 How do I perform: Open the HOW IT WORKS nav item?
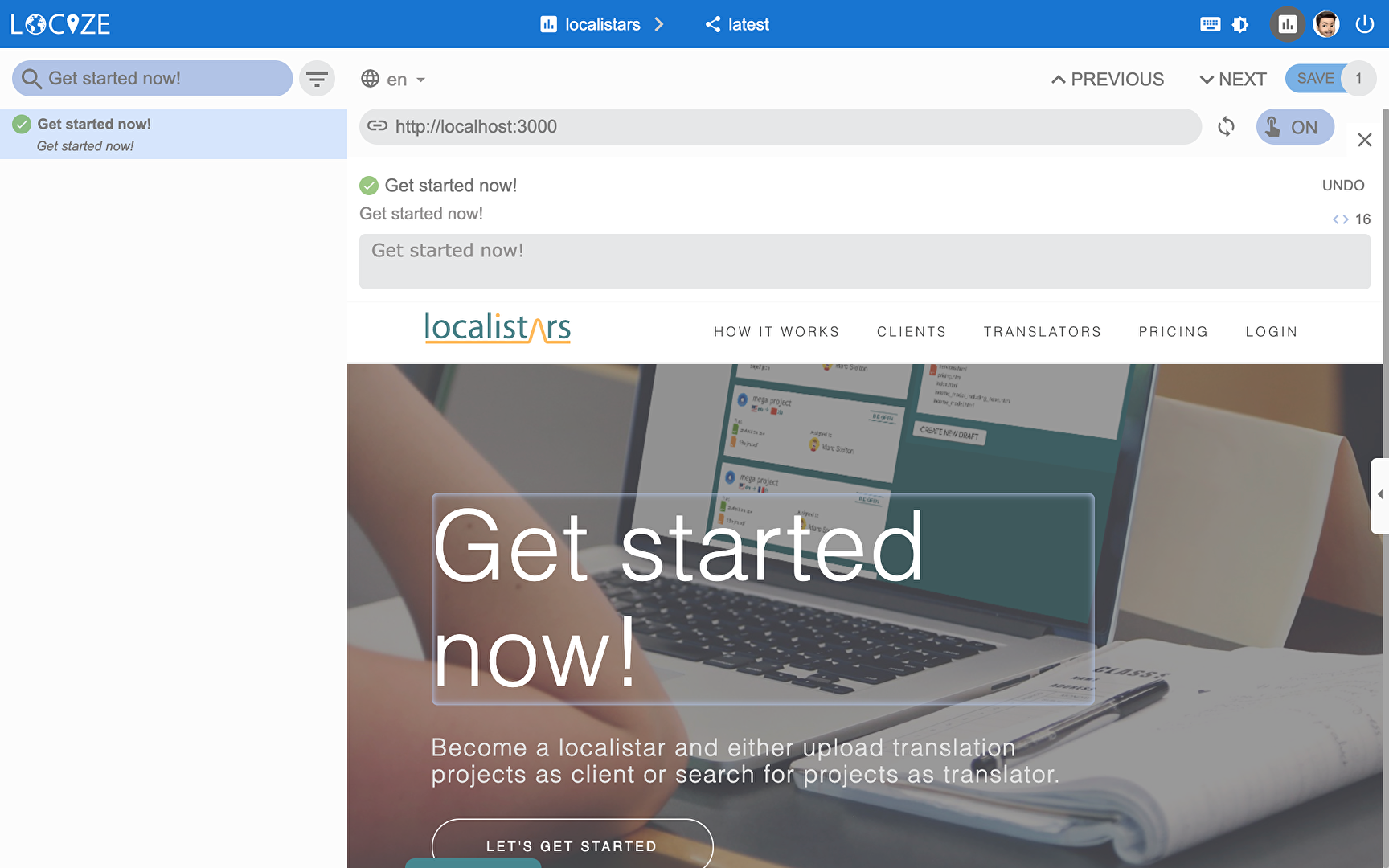pos(776,332)
